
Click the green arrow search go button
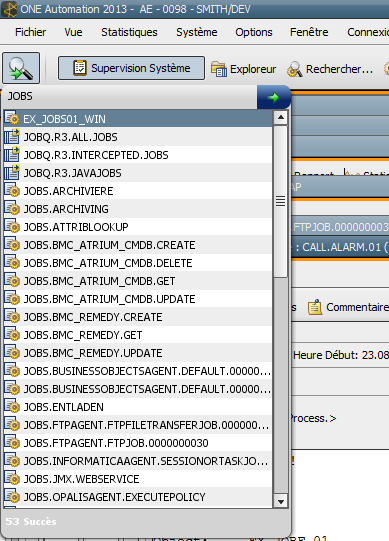point(274,97)
